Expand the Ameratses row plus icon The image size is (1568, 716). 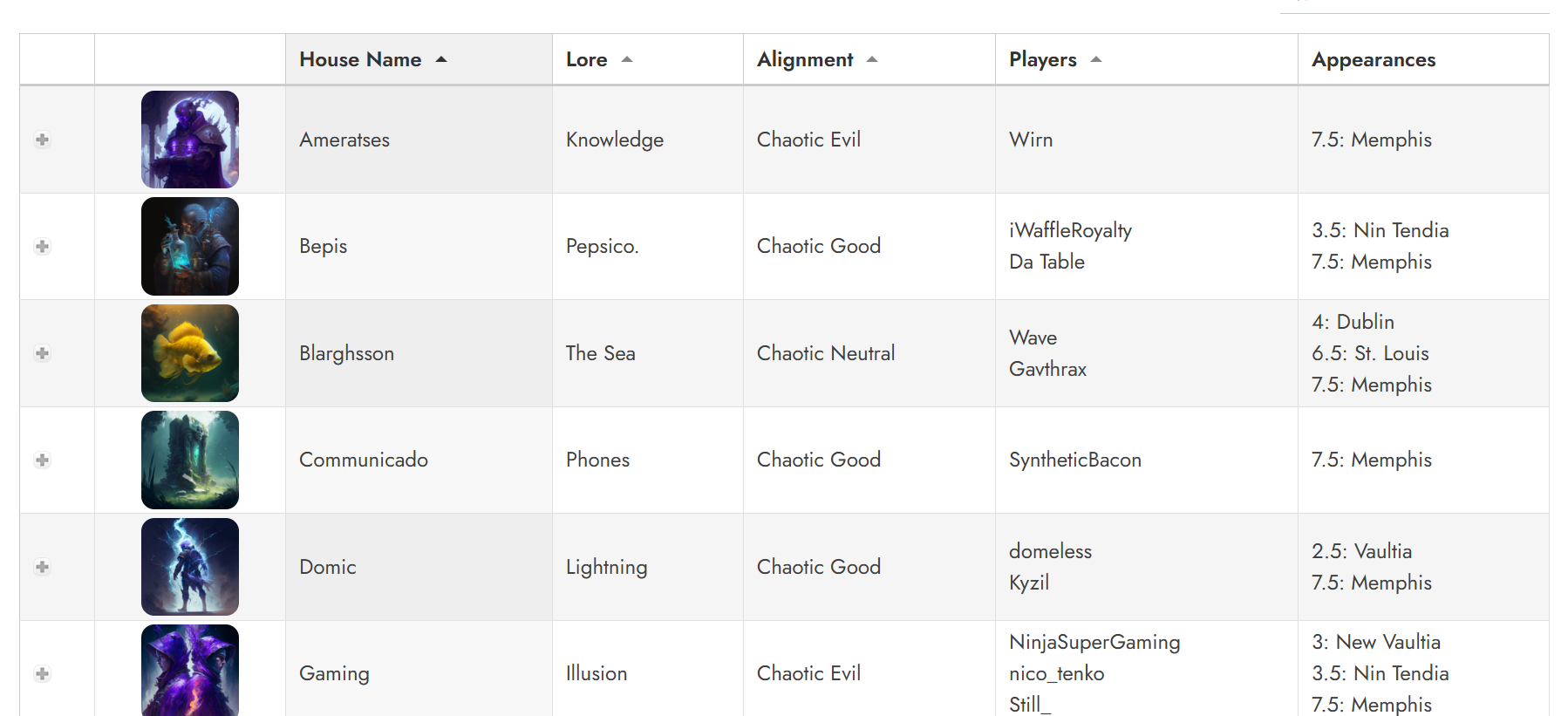42,140
